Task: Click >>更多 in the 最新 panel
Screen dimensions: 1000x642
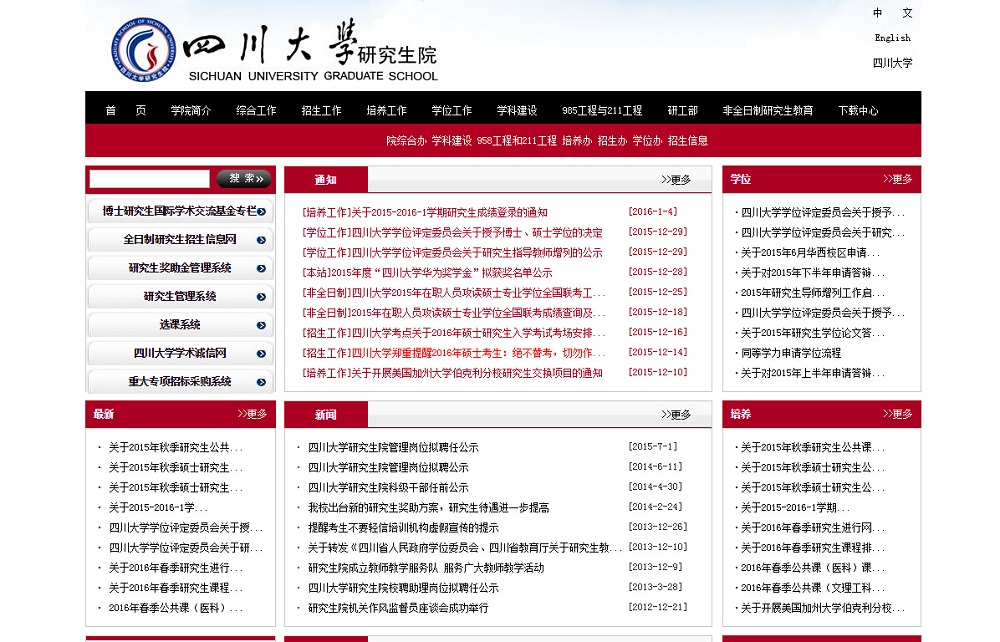Action: (253, 414)
